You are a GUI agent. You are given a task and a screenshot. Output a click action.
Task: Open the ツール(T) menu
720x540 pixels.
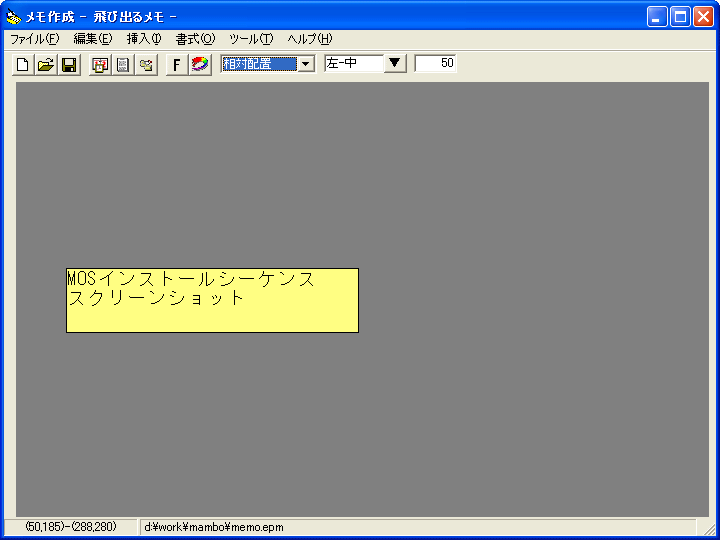click(251, 39)
